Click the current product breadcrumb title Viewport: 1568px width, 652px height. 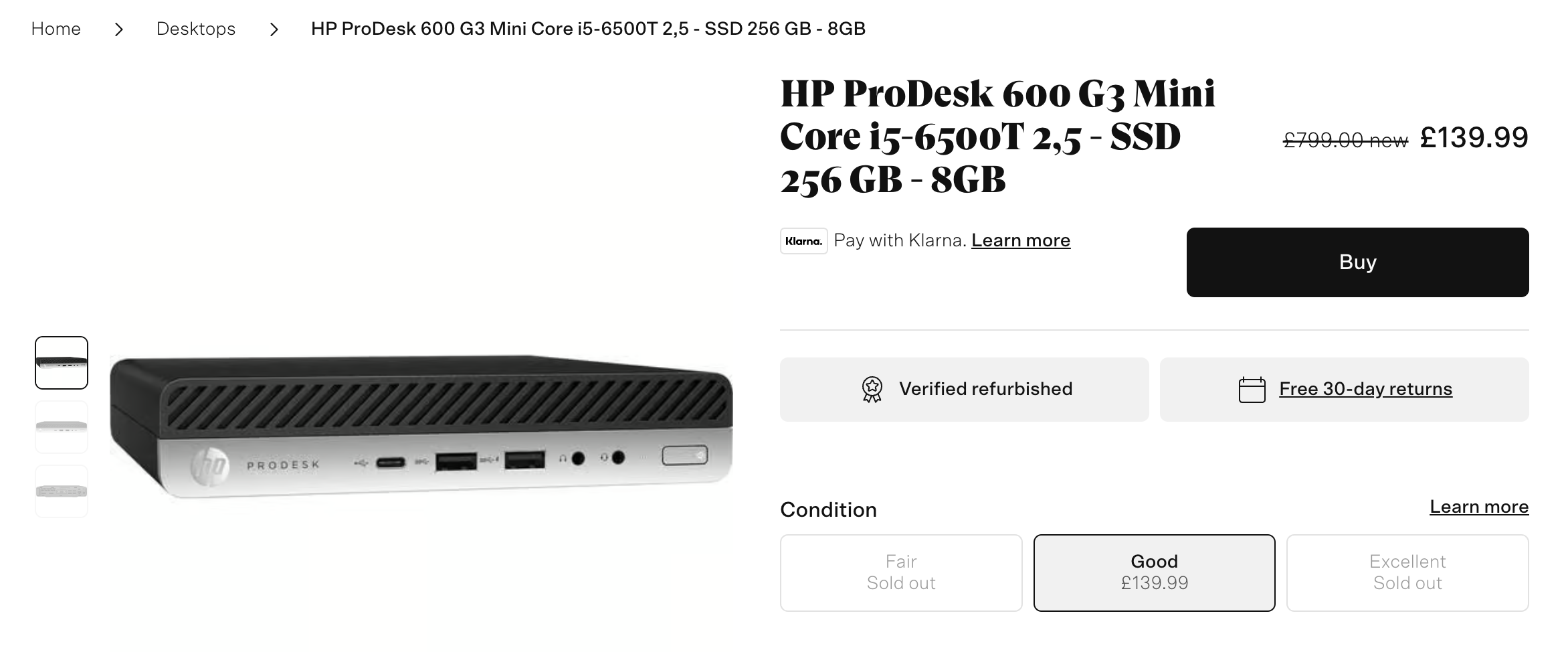(588, 29)
